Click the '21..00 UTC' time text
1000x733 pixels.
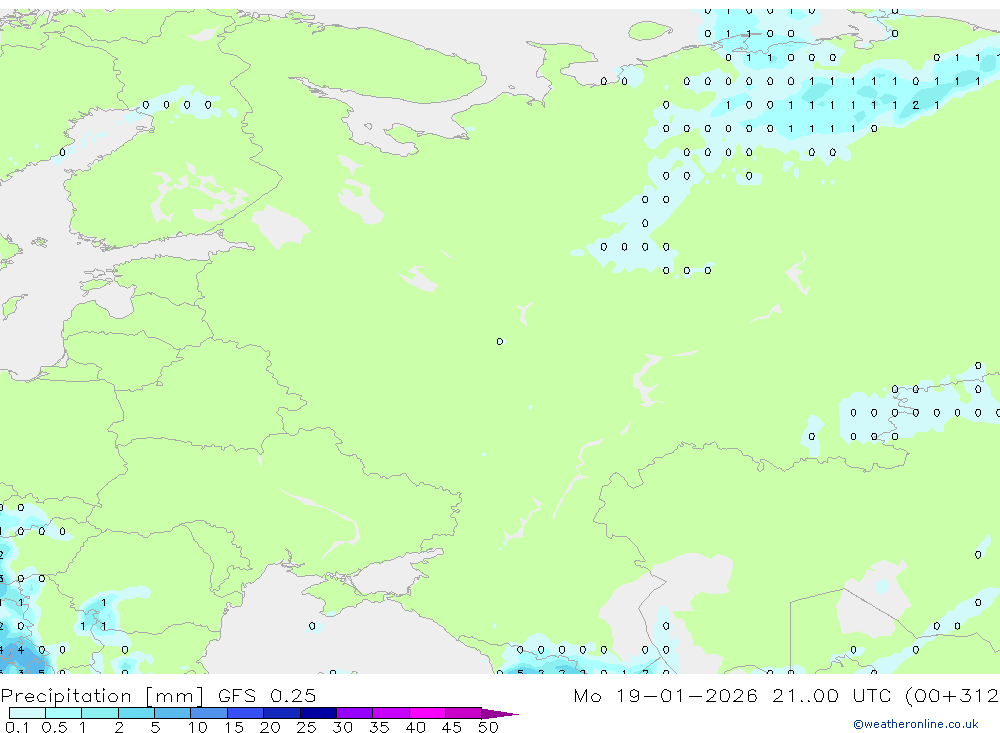(832, 695)
